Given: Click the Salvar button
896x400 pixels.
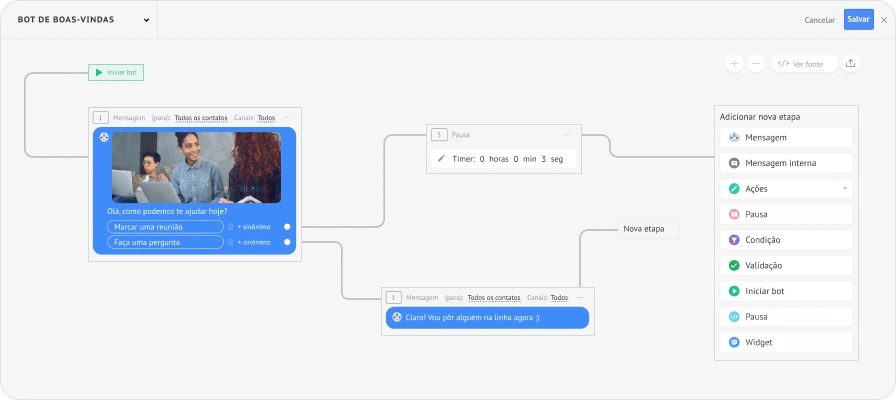Looking at the screenshot, I should tap(858, 20).
